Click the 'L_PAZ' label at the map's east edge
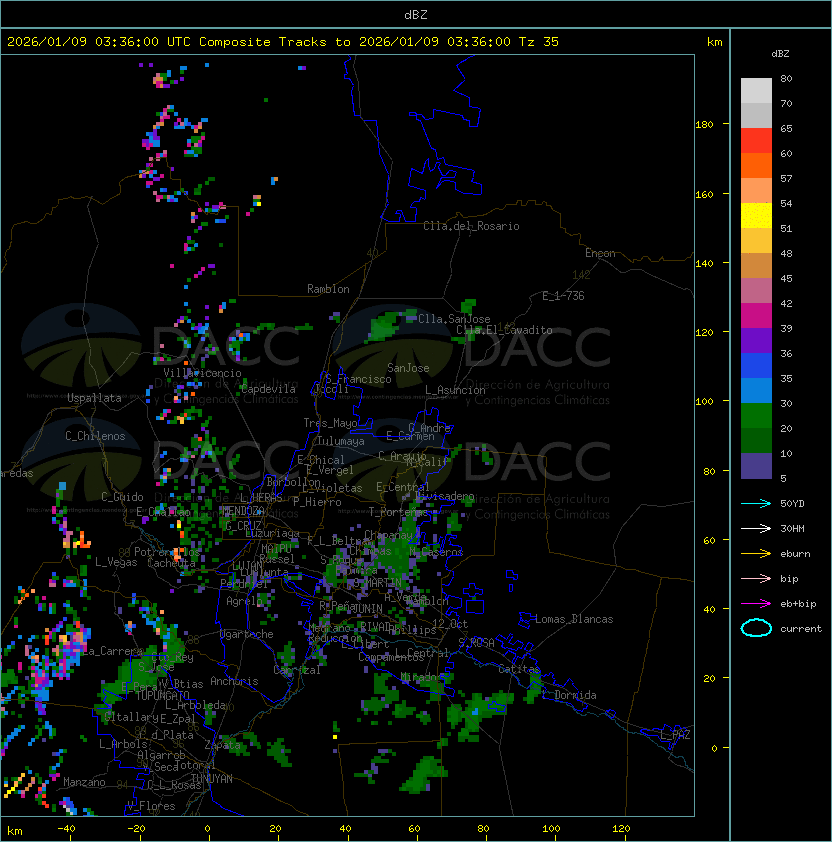 coord(675,735)
